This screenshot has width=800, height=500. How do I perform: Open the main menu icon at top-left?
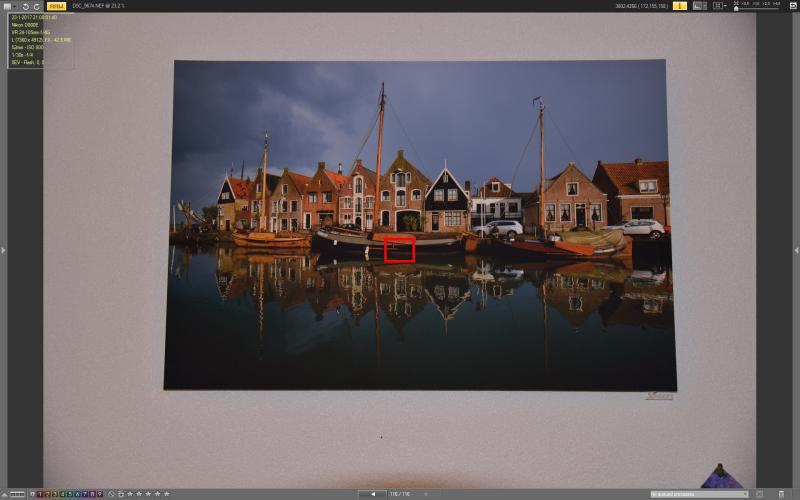pos(7,6)
